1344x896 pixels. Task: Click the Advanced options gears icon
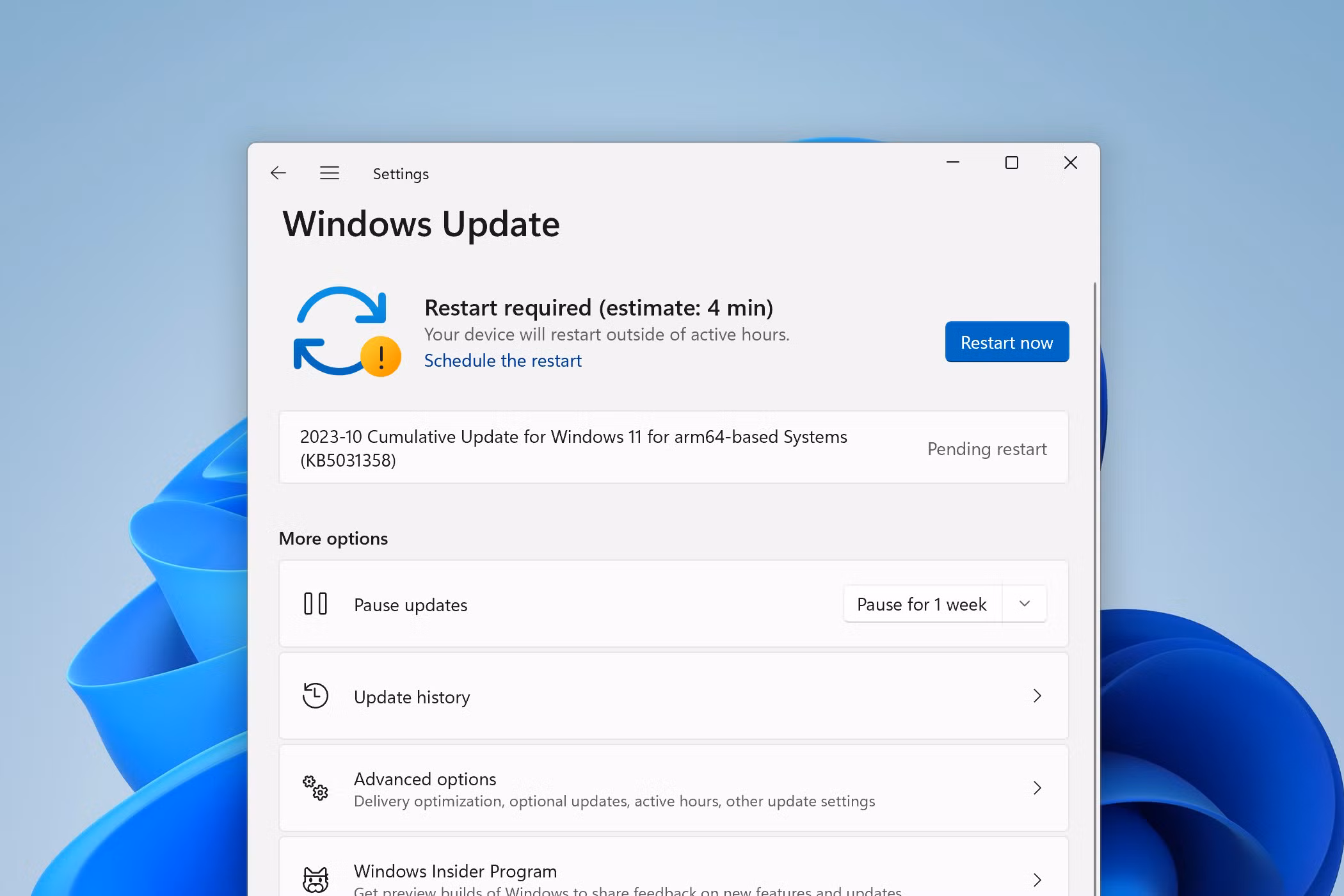point(316,788)
